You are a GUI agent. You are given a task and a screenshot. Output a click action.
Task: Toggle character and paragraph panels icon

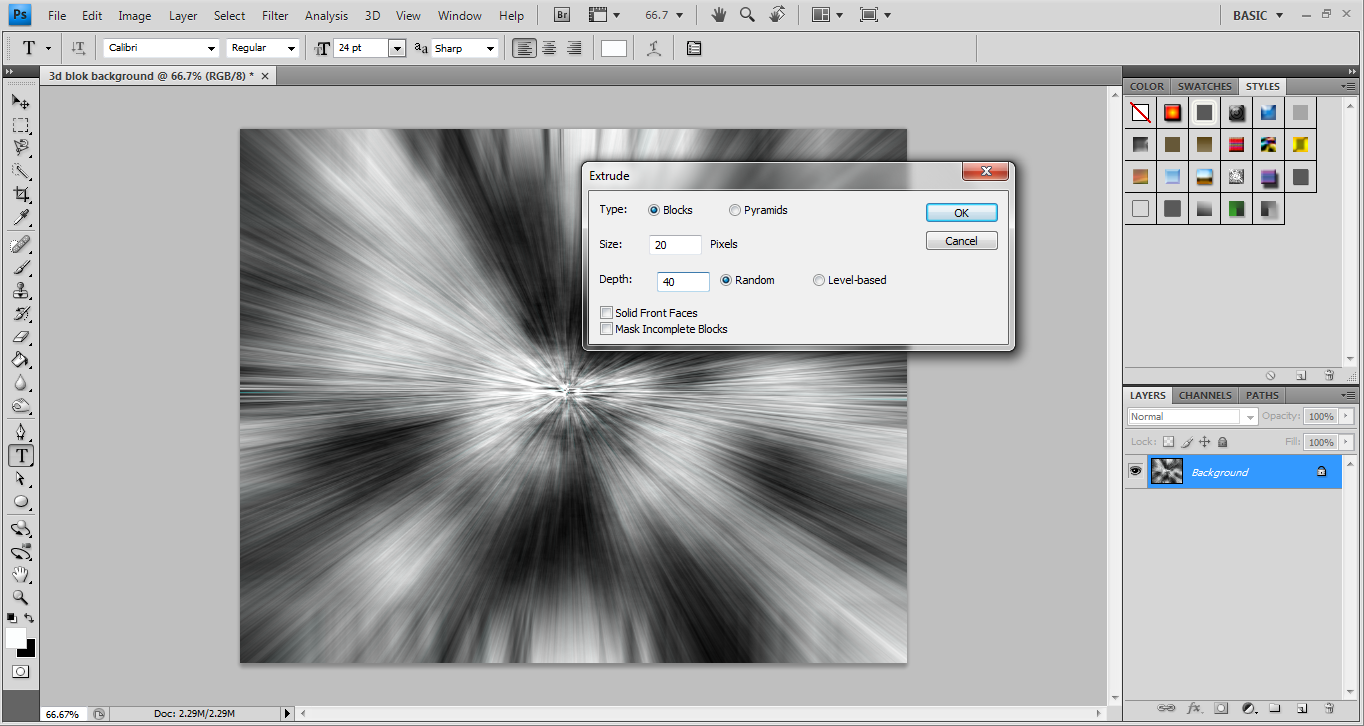(x=694, y=48)
